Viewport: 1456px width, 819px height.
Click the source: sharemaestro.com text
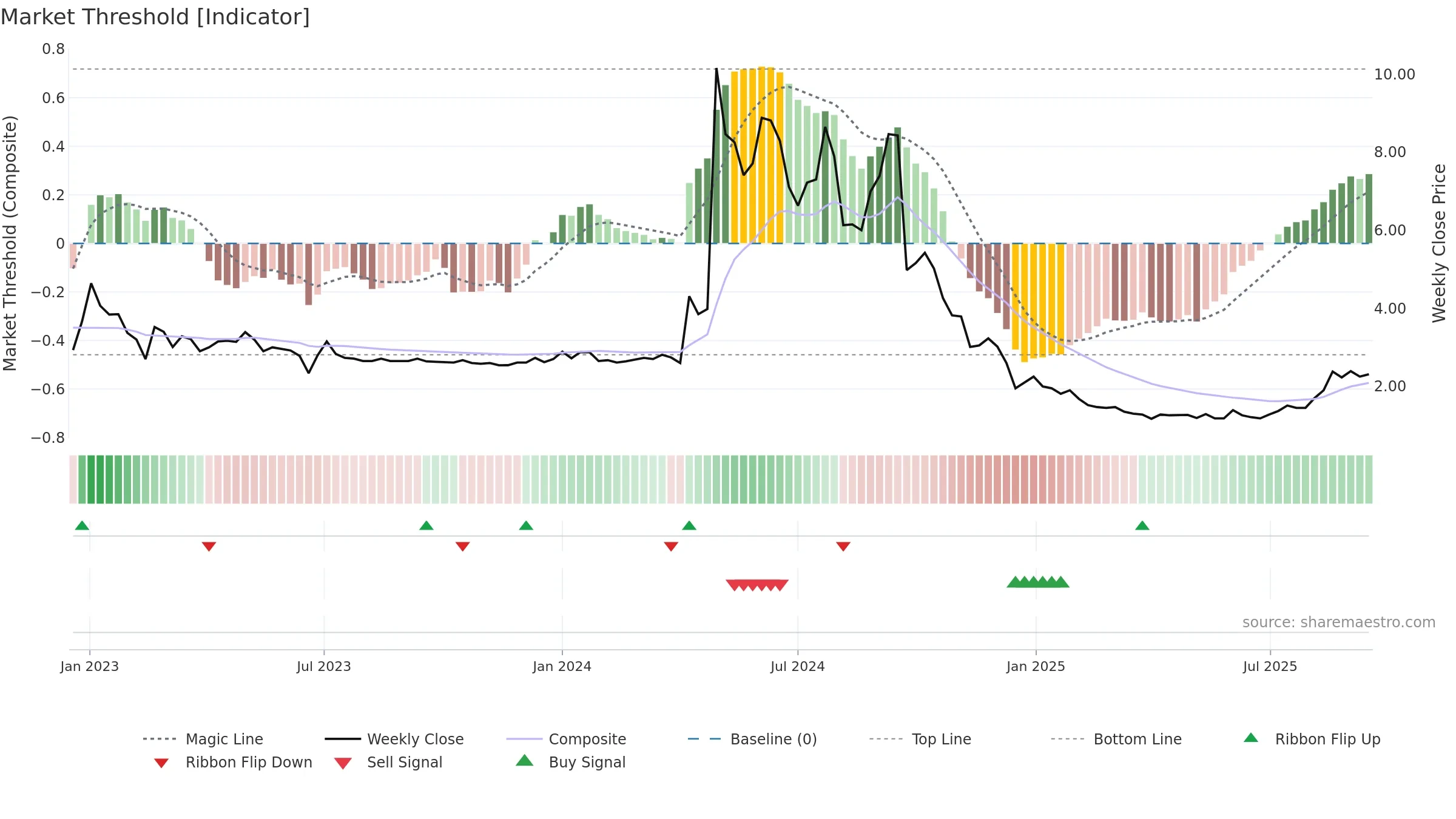click(1339, 622)
